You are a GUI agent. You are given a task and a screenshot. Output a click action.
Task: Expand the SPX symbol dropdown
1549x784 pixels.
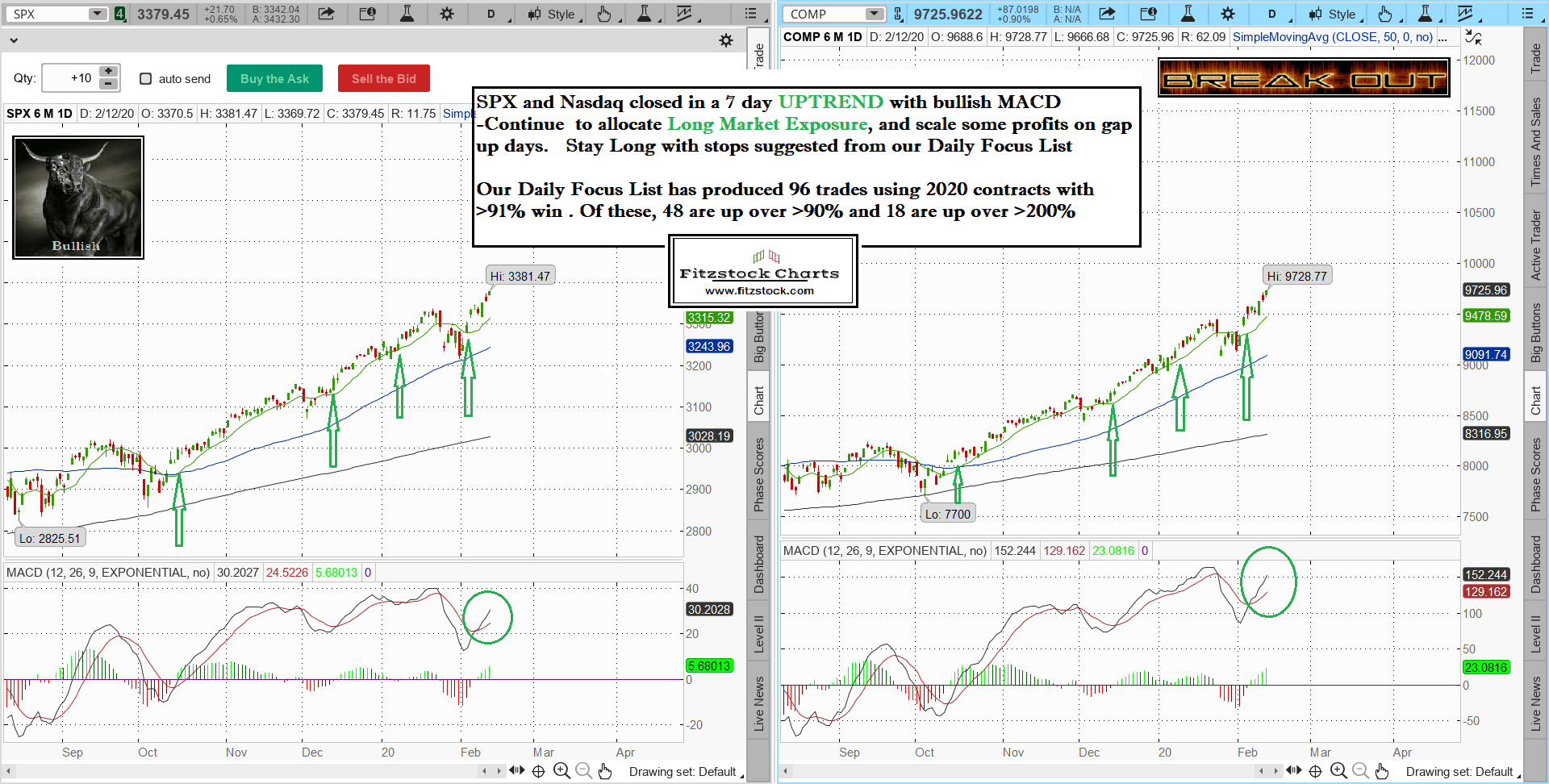tap(97, 14)
